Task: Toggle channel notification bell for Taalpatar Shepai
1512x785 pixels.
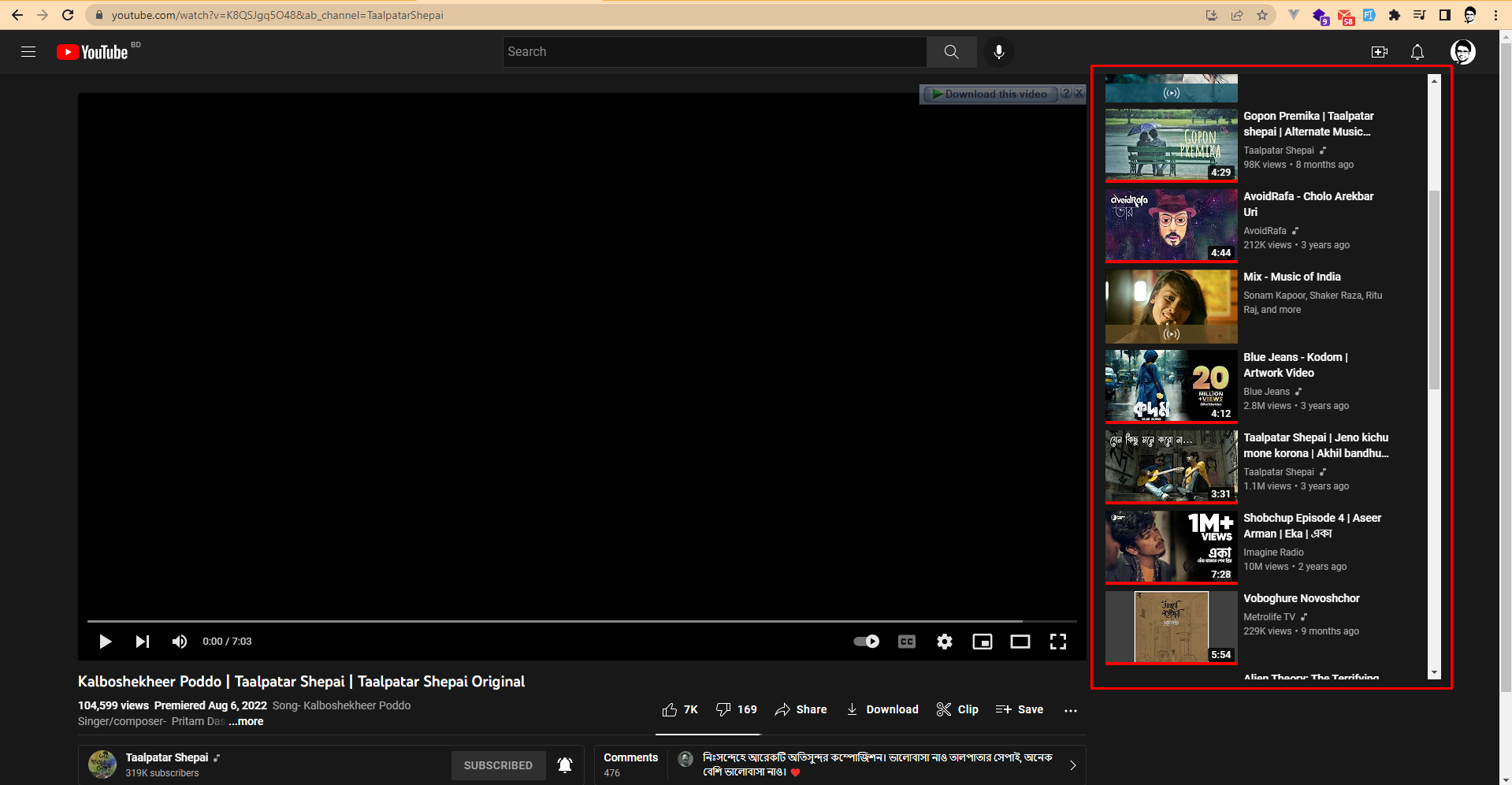Action: click(565, 765)
